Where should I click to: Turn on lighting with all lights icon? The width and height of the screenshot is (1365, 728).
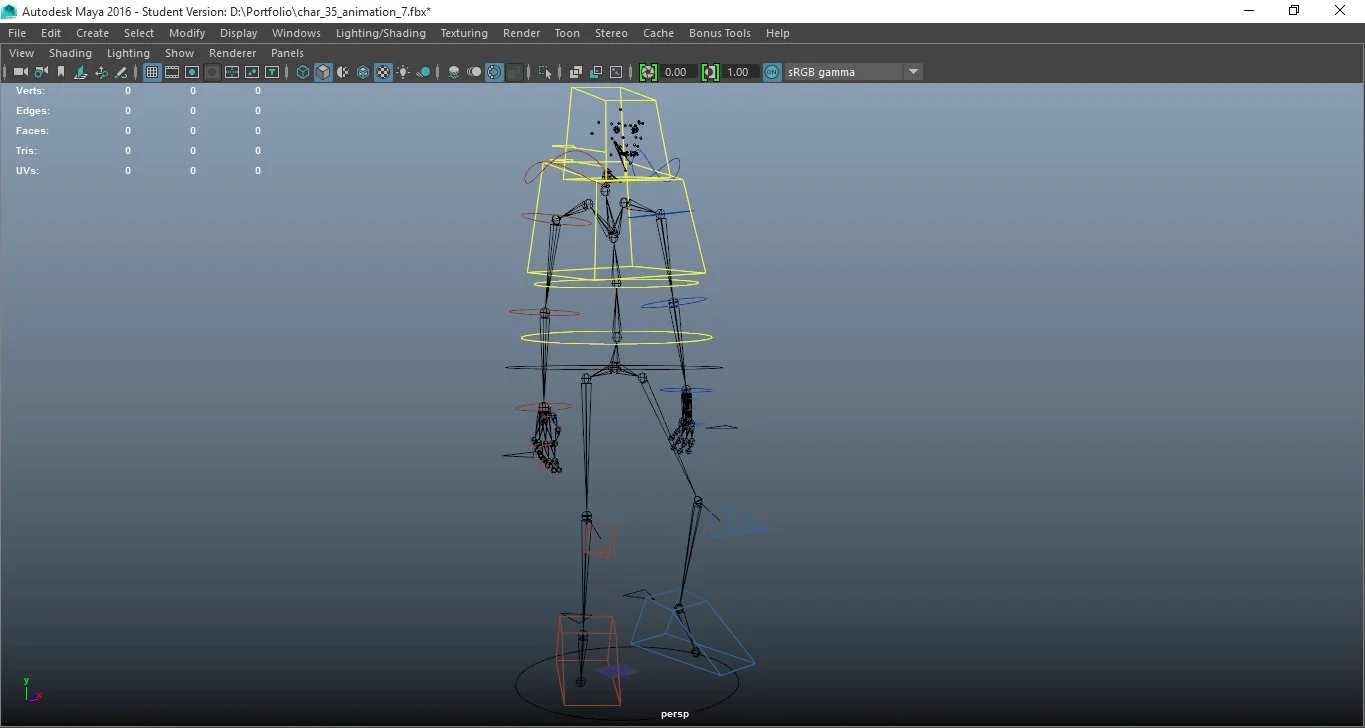coord(403,71)
